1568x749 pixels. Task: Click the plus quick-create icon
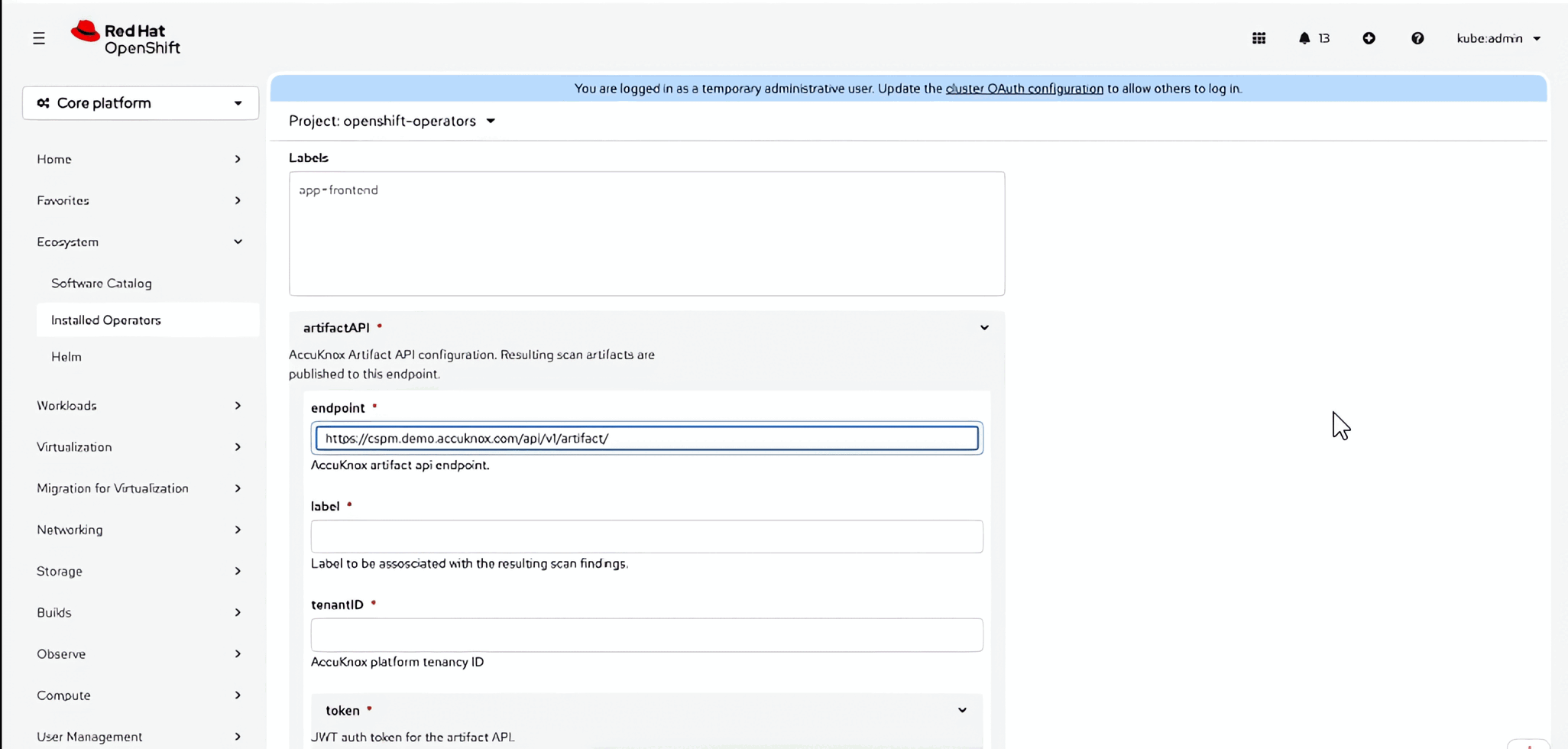point(1369,38)
